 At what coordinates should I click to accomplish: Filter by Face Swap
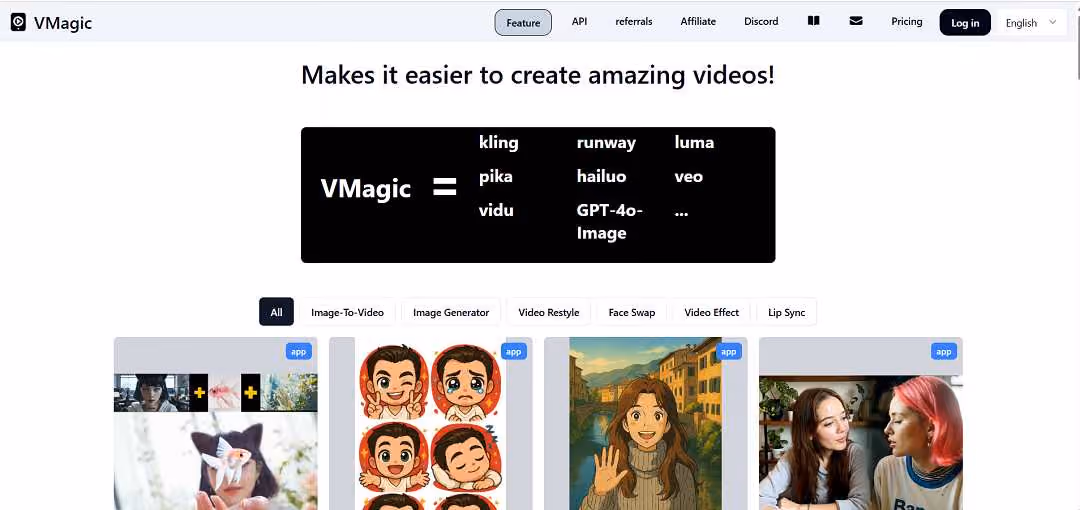pos(632,312)
